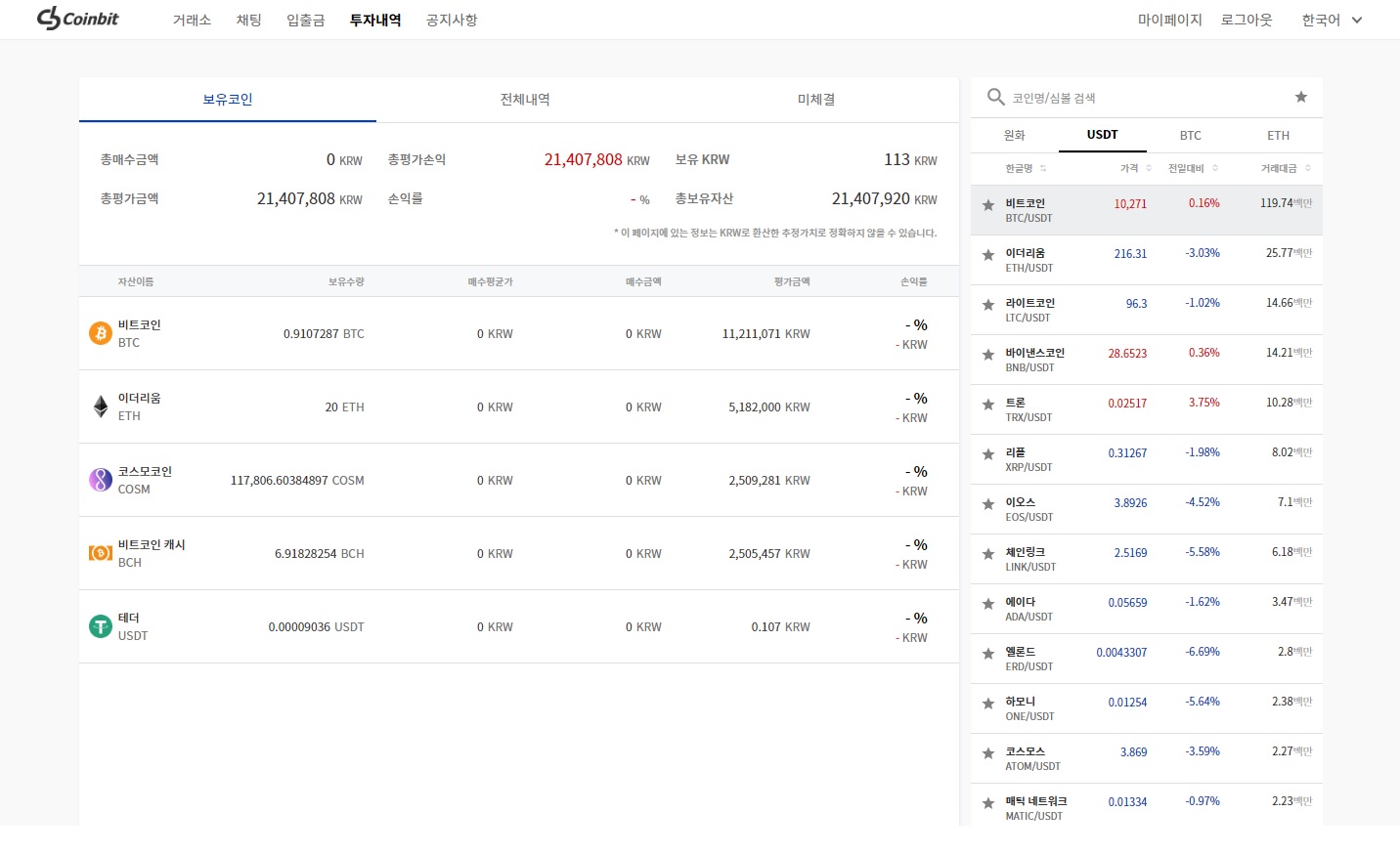Click the 0.9107287 BTC holding amount
This screenshot has height=855, width=1400.
click(x=324, y=334)
